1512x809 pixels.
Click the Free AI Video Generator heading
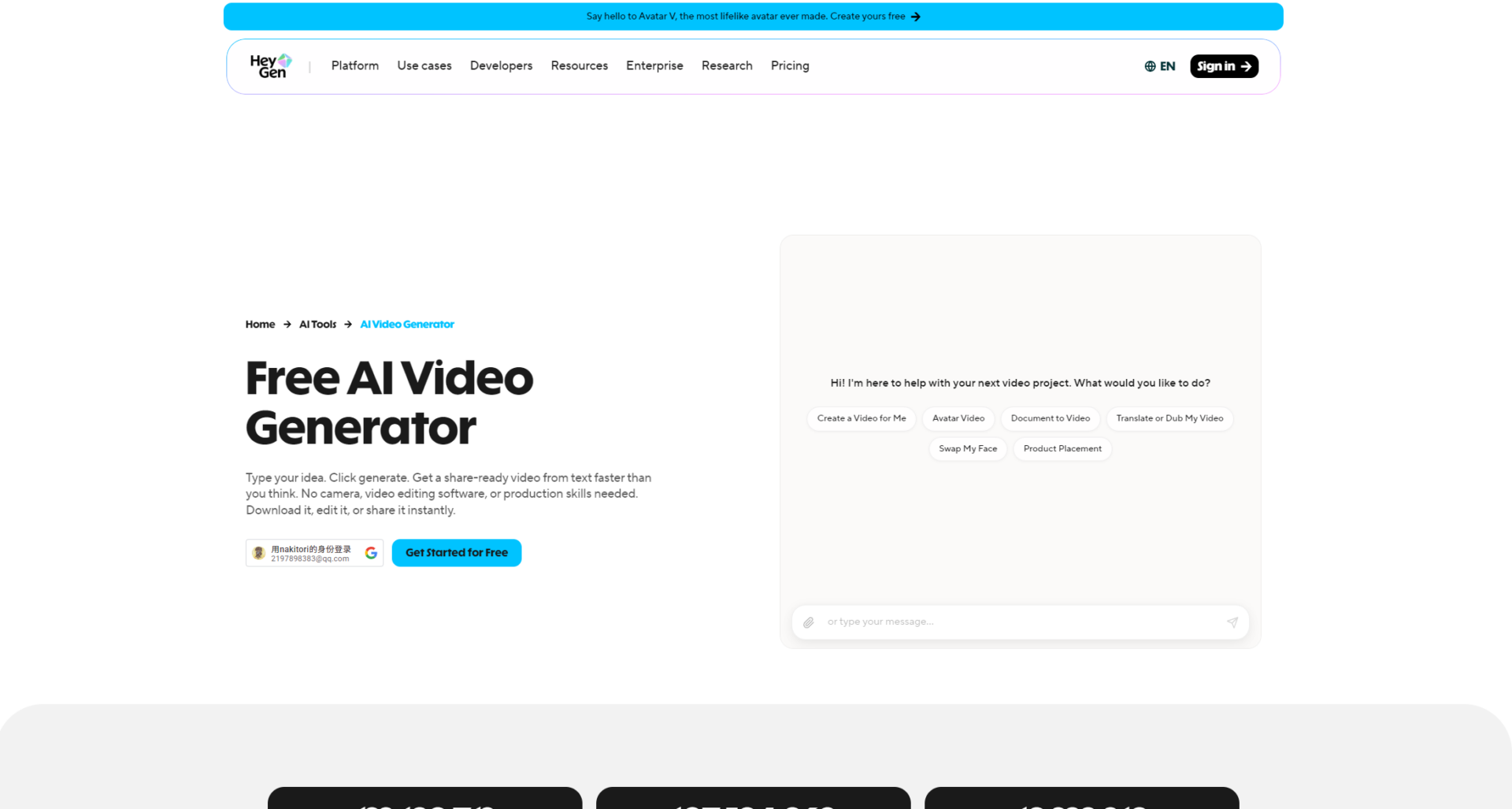(390, 403)
